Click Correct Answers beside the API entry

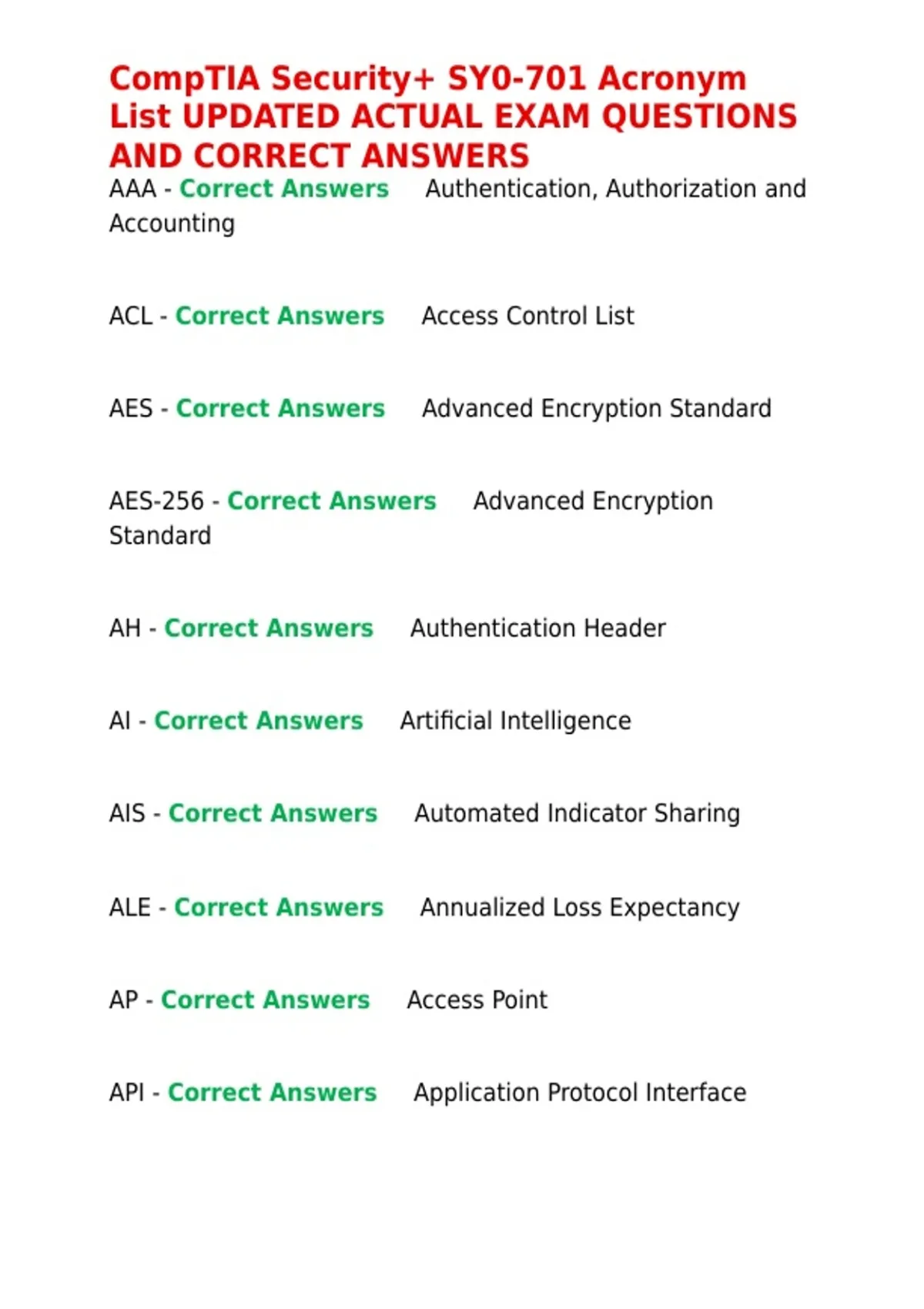tap(273, 1092)
